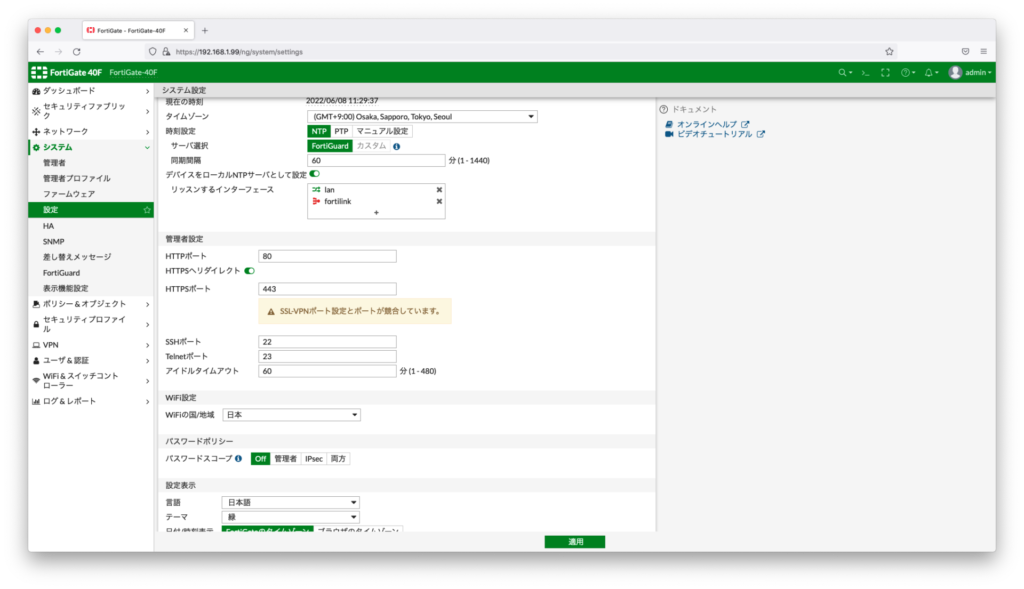Open the browser hamburger menu
This screenshot has height=589, width=1024.
pyautogui.click(x=984, y=52)
